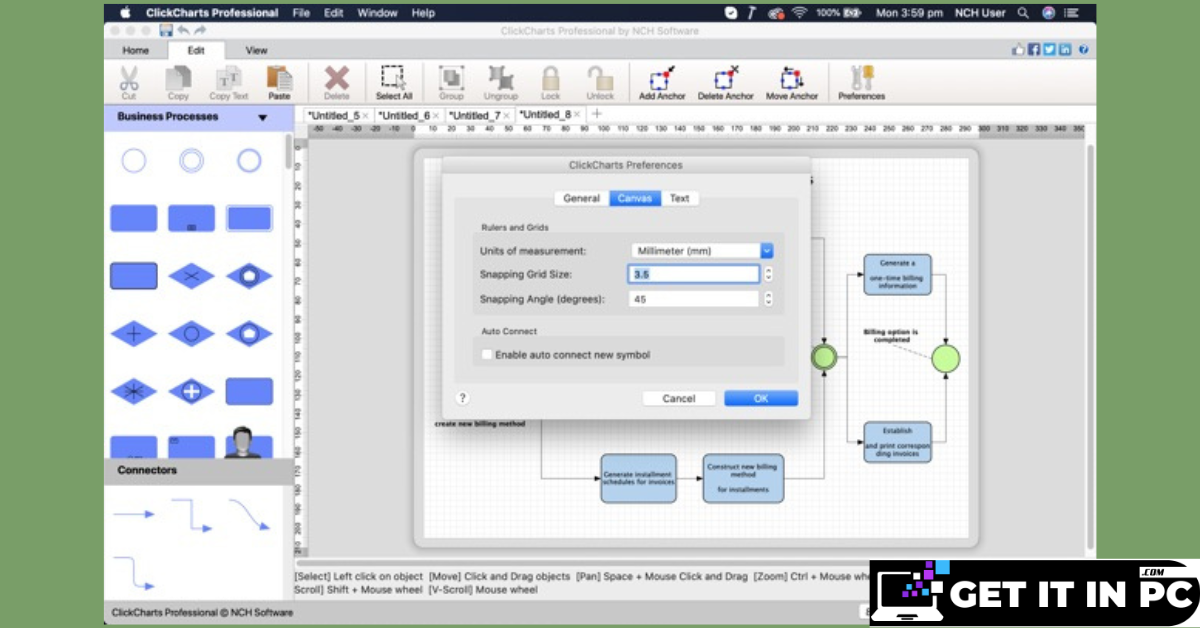The image size is (1200, 628).
Task: Select the diamond with X gateway shape
Action: coord(191,276)
